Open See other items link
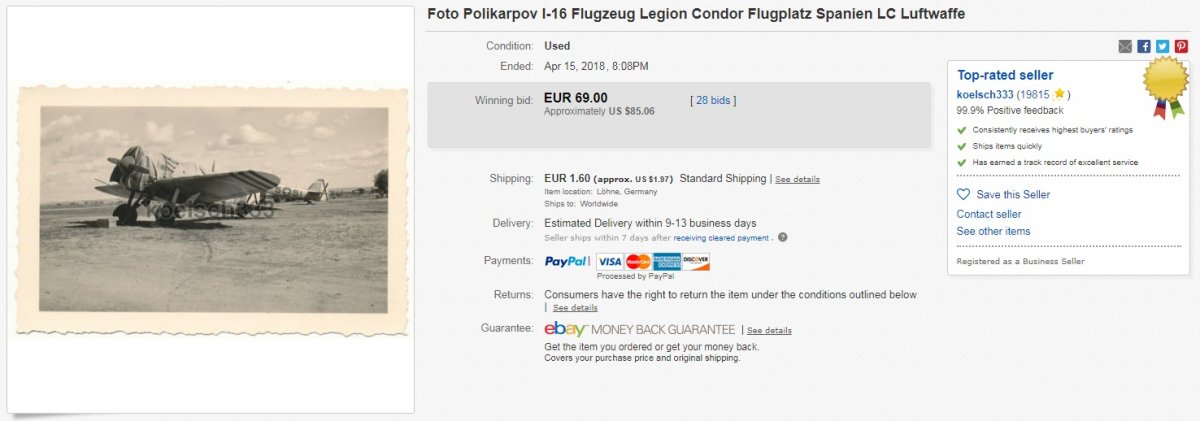This screenshot has width=1200, height=421. click(x=993, y=231)
